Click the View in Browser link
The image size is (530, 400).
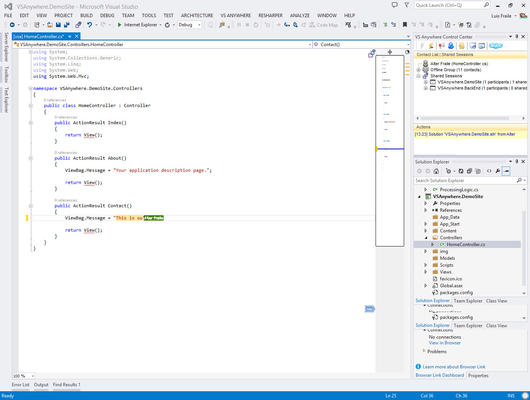point(444,343)
